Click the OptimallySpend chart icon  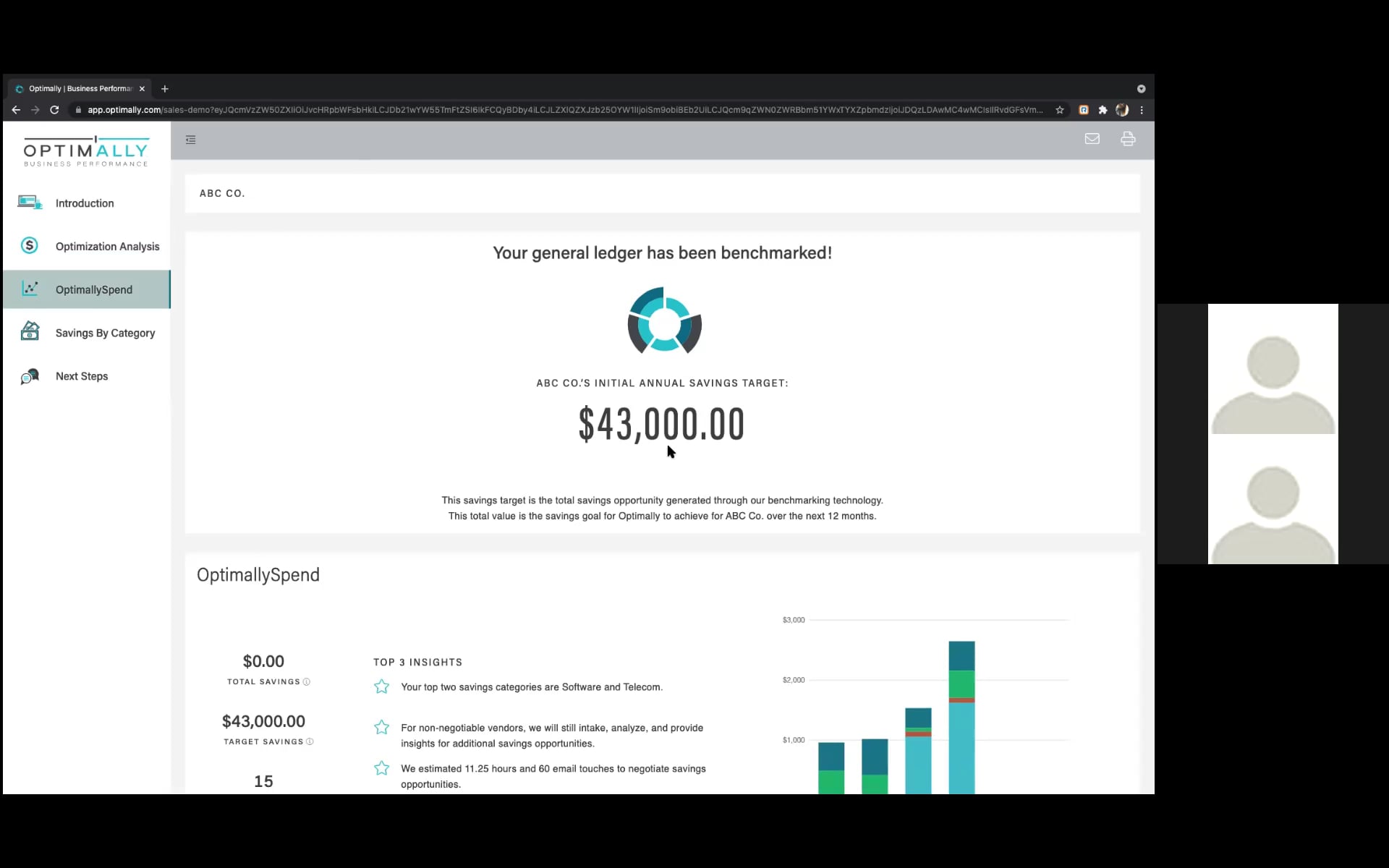tap(30, 289)
